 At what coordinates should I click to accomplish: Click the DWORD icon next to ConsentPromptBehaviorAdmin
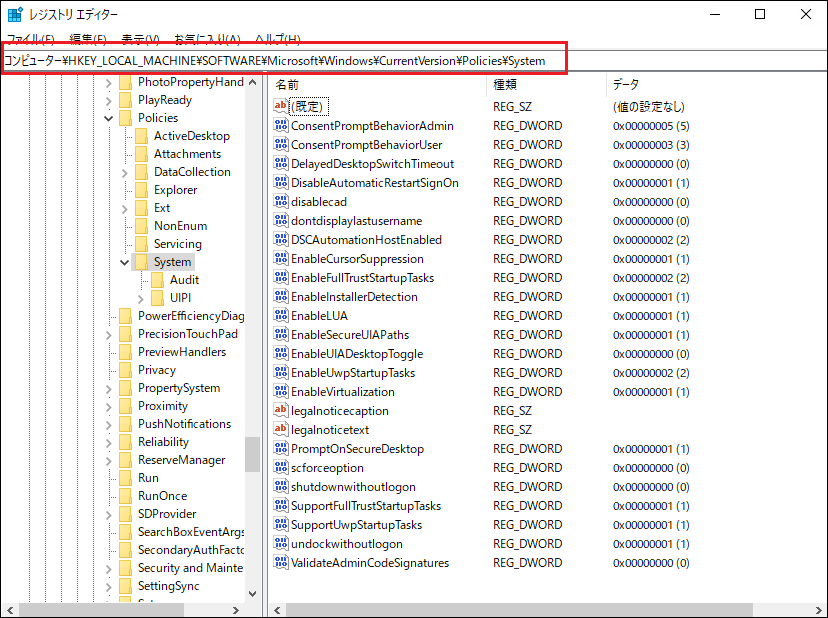click(x=283, y=125)
